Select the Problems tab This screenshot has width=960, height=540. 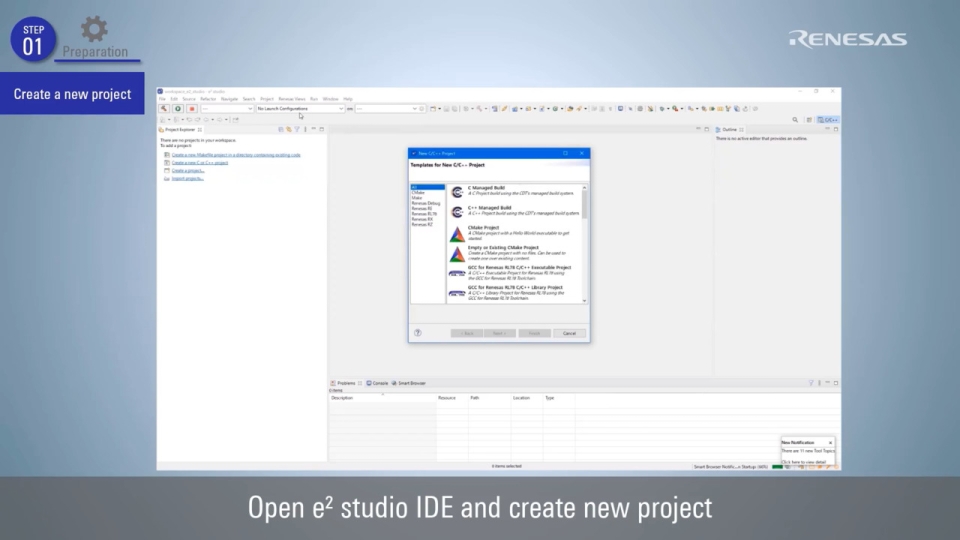tap(346, 383)
